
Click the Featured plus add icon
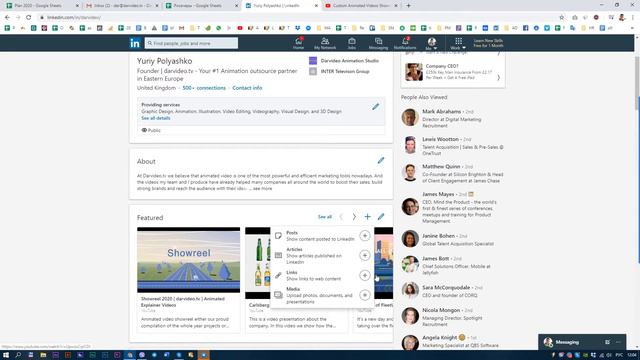[x=367, y=217]
